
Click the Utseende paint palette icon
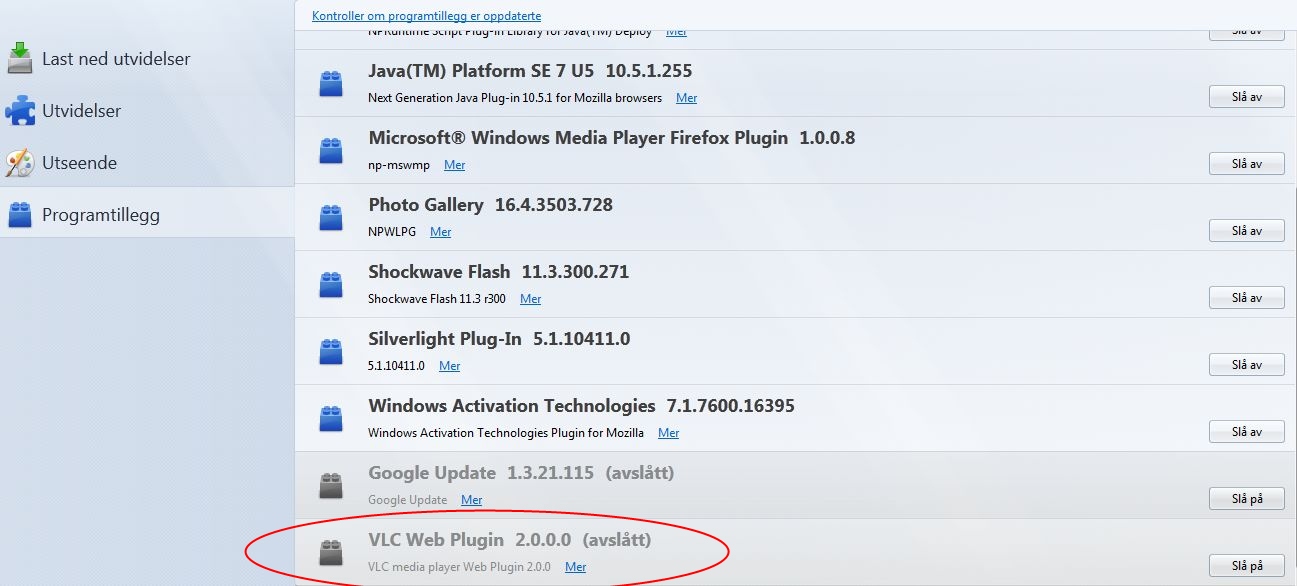point(20,163)
